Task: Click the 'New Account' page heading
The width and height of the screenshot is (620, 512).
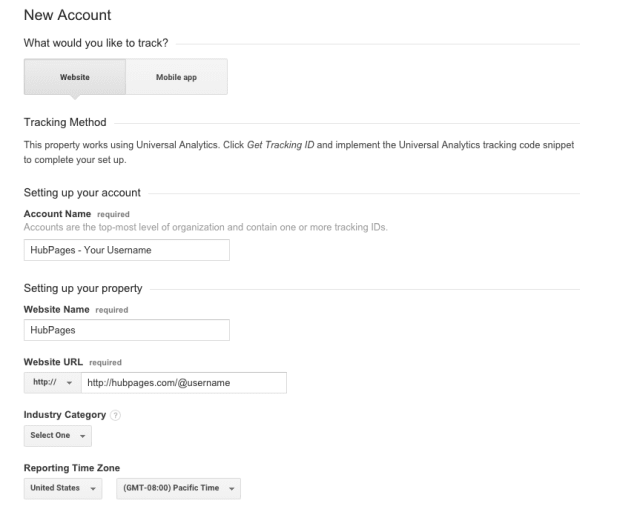Action: click(x=67, y=15)
